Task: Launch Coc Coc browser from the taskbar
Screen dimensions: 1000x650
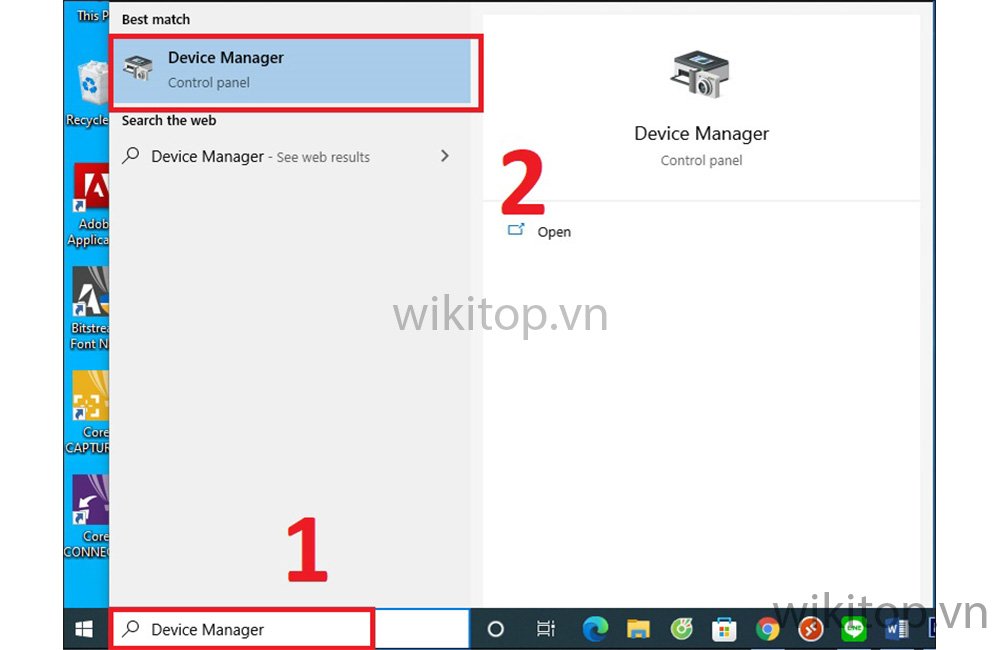Action: [681, 629]
